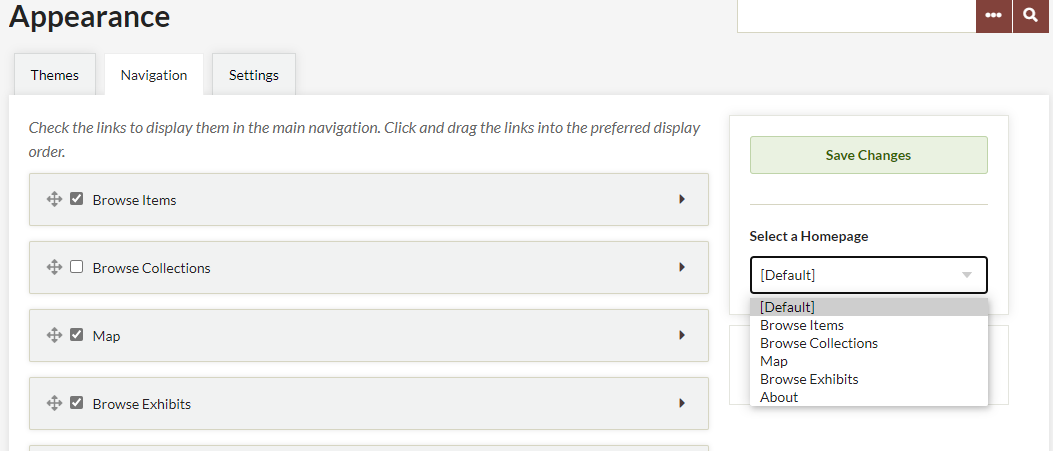Switch to the Themes tab
1053x451 pixels.
55,75
